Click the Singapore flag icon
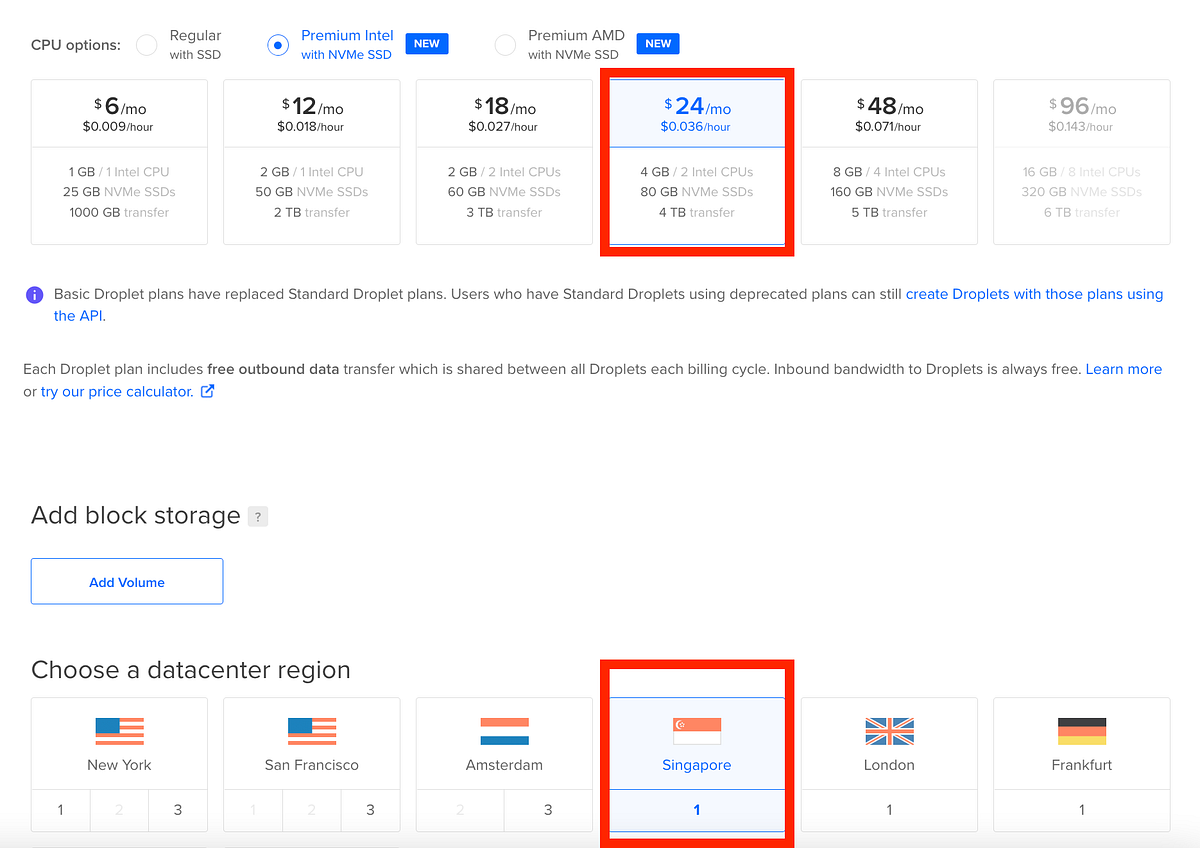The width and height of the screenshot is (1200, 848). click(x=696, y=732)
